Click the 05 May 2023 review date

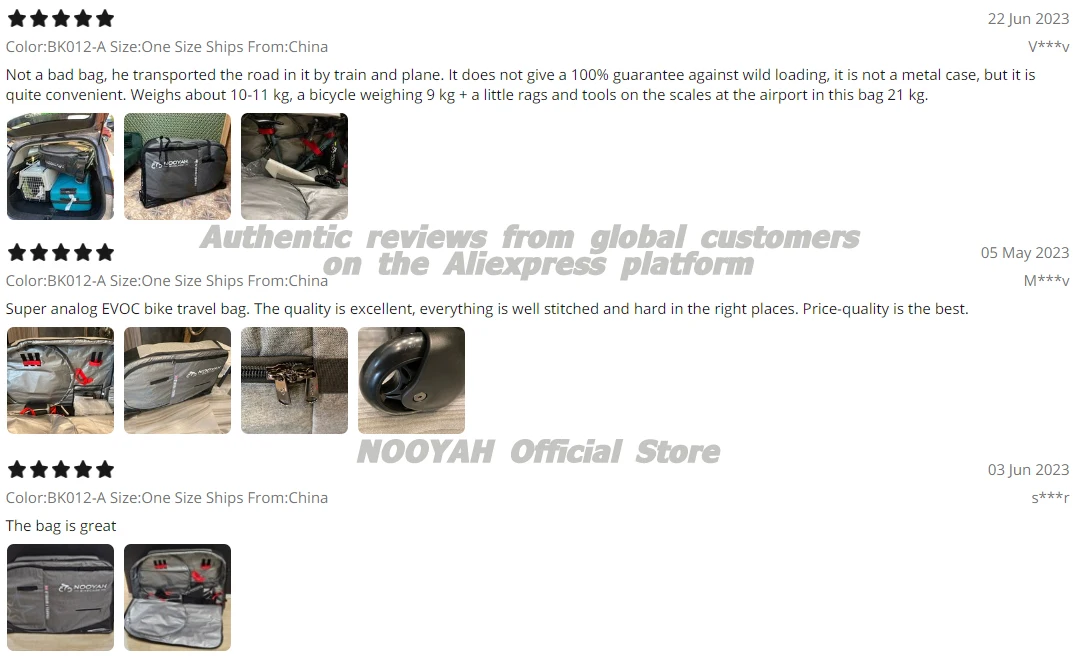coord(1025,253)
